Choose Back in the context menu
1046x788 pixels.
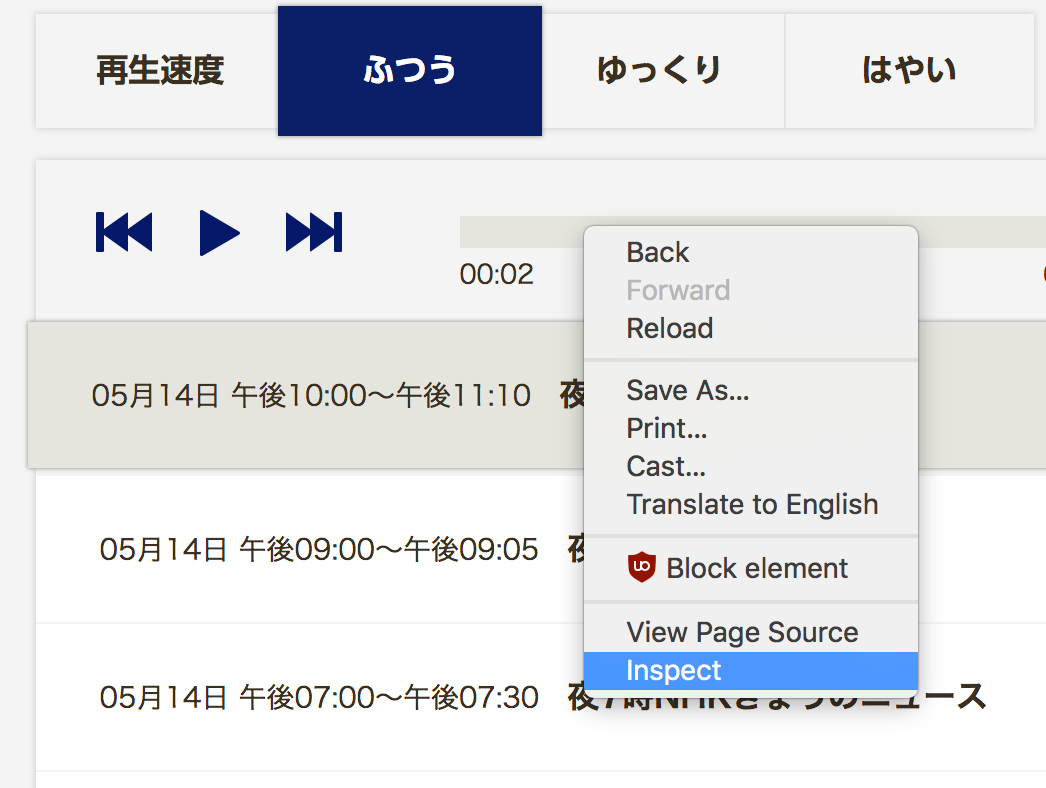point(750,252)
